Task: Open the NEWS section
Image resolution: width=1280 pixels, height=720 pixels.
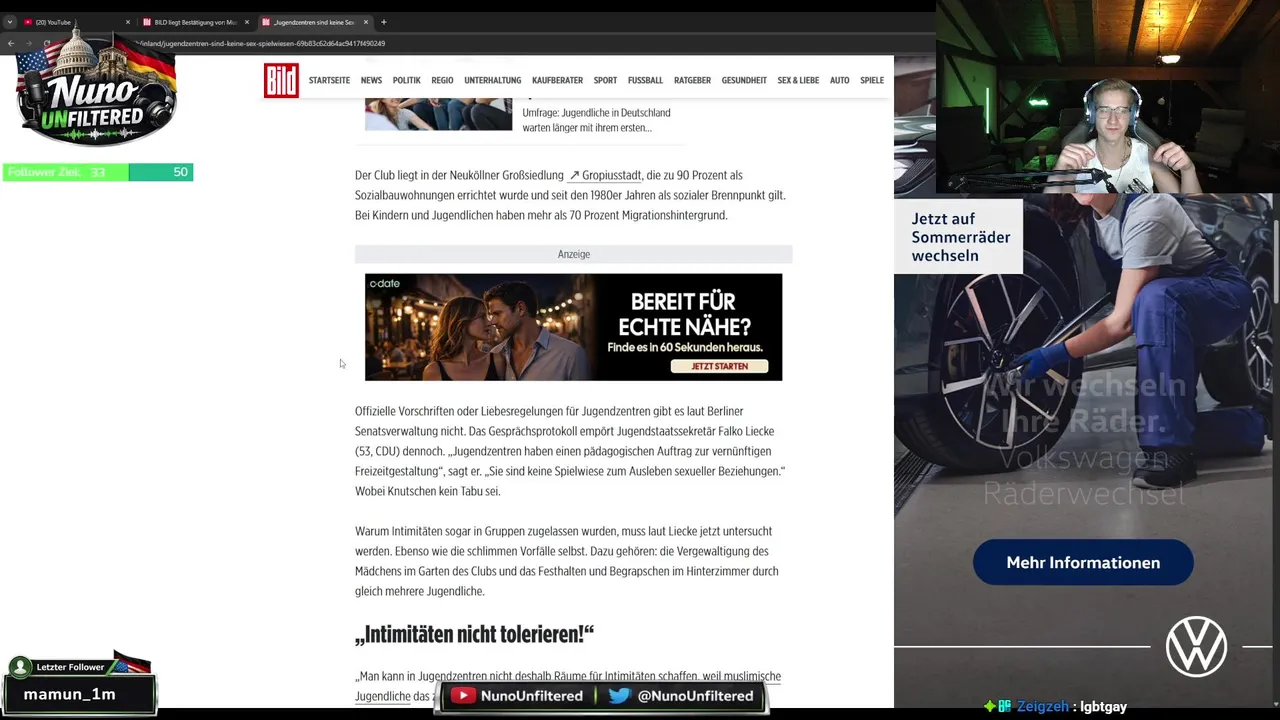Action: click(371, 80)
